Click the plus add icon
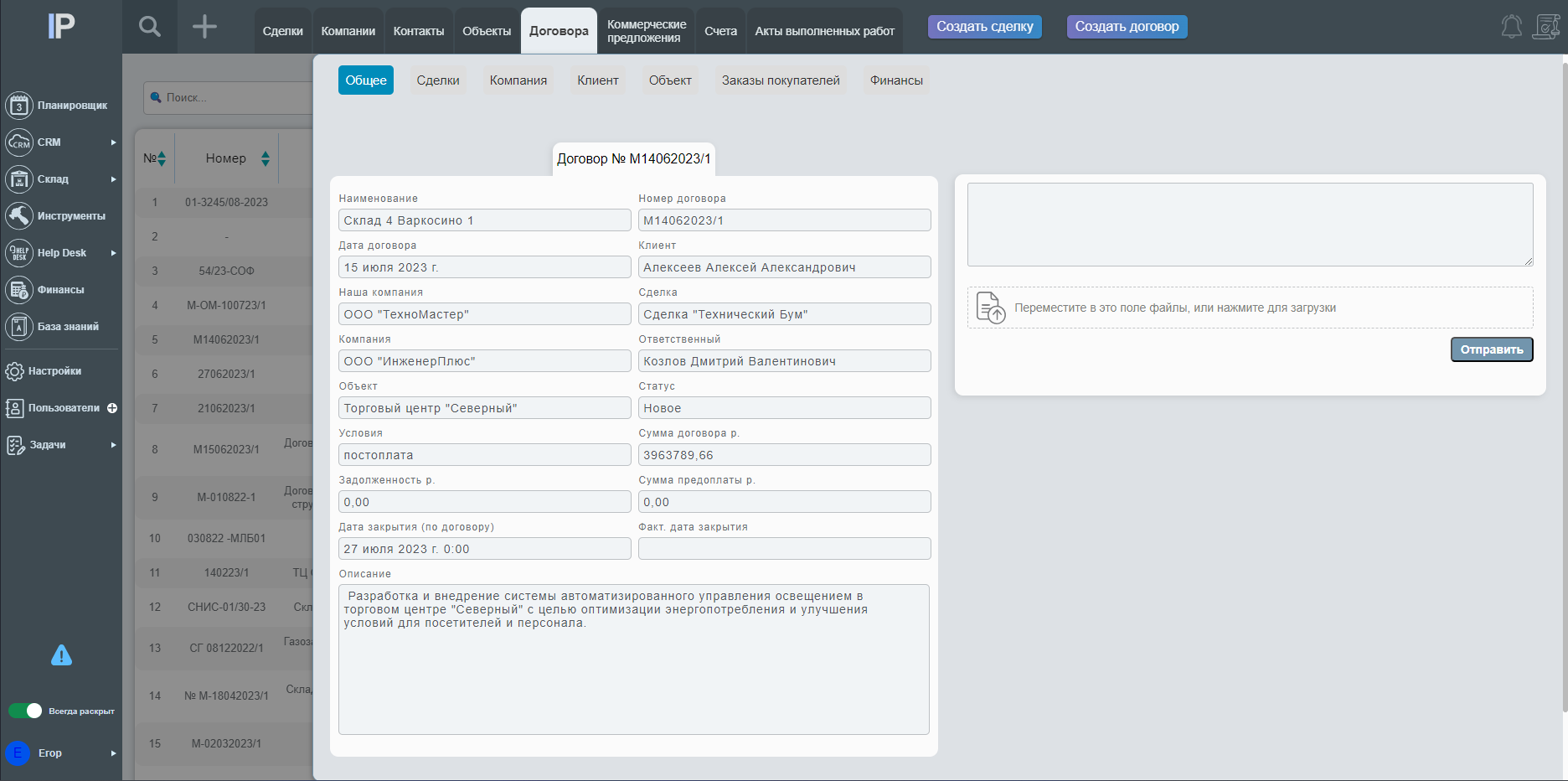 [x=204, y=27]
